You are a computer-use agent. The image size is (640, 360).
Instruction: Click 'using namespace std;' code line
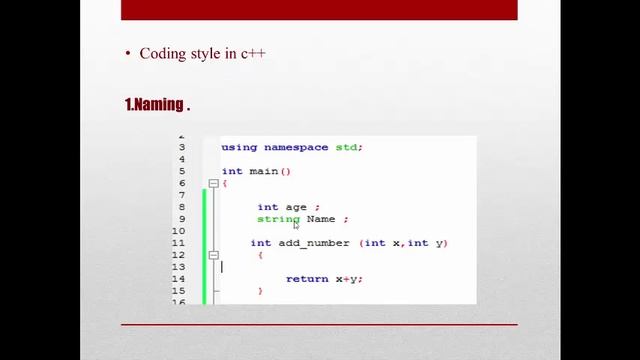[x=292, y=147]
